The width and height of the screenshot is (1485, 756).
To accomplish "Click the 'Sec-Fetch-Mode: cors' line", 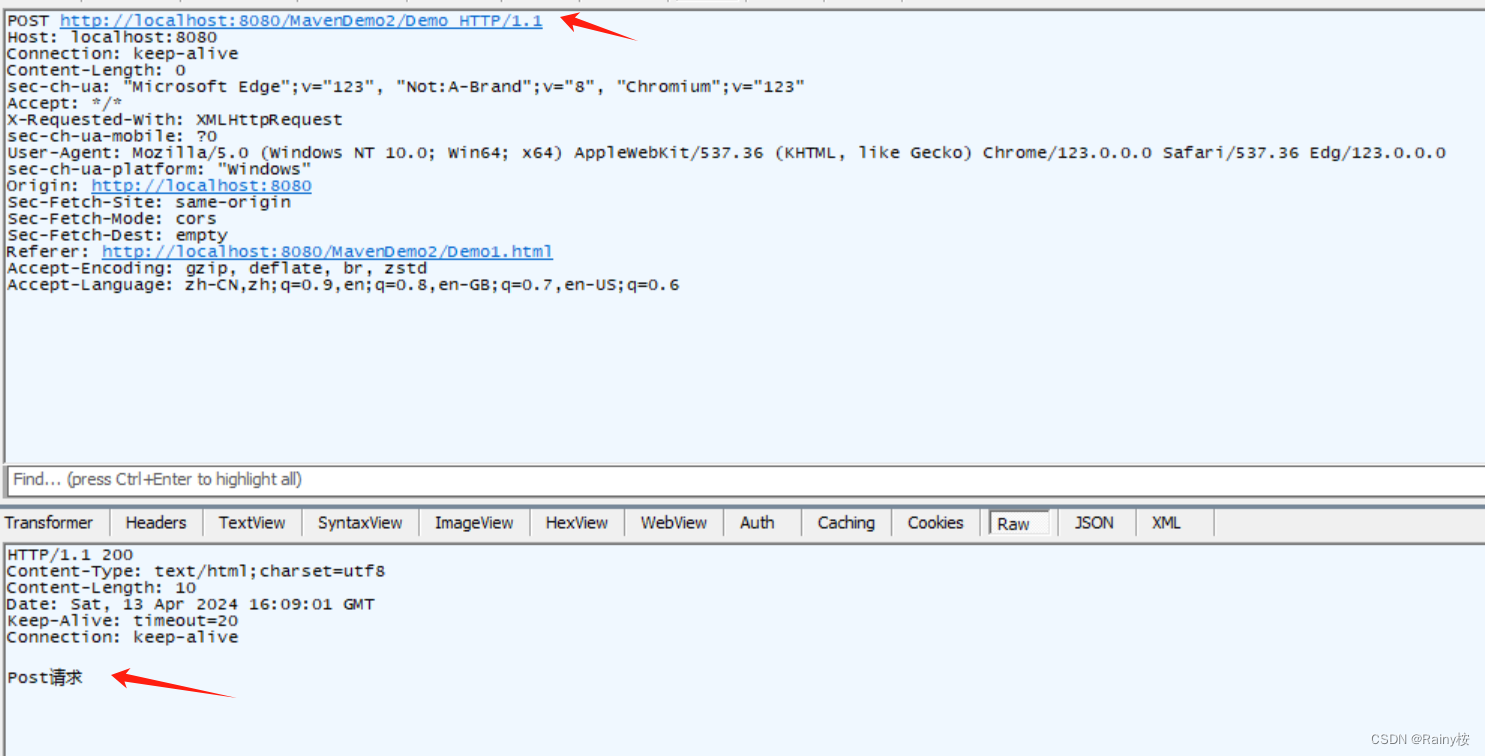I will (112, 219).
